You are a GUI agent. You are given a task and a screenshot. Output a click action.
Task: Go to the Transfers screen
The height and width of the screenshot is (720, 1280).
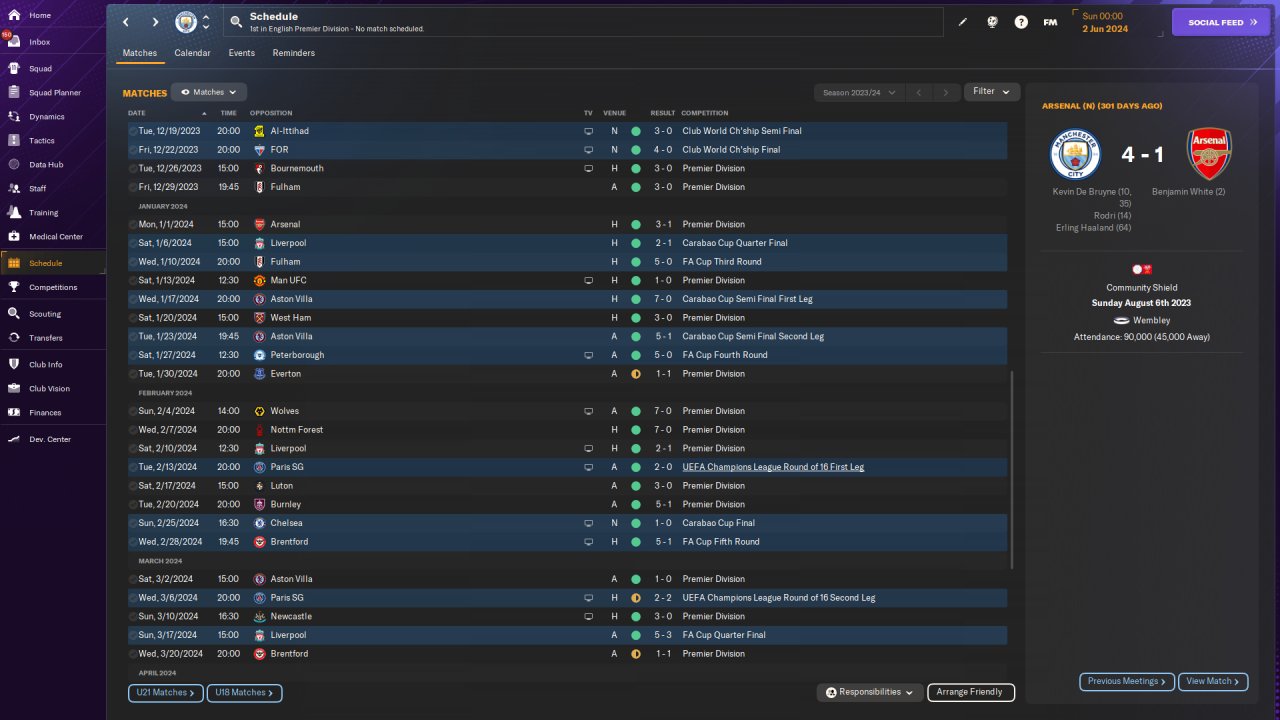click(46, 338)
